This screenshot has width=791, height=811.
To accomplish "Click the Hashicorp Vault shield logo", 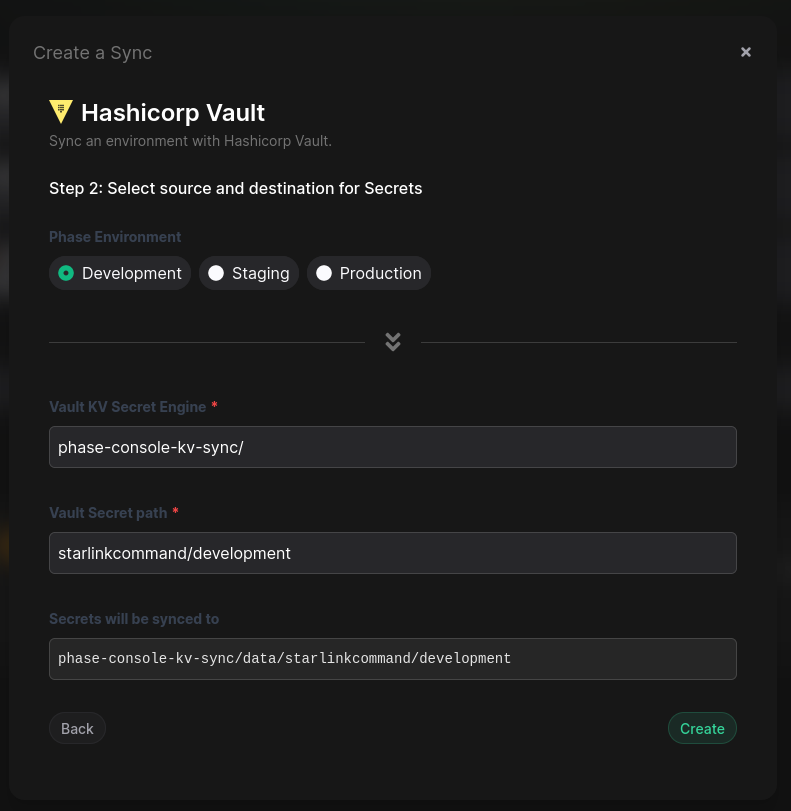I will (61, 112).
